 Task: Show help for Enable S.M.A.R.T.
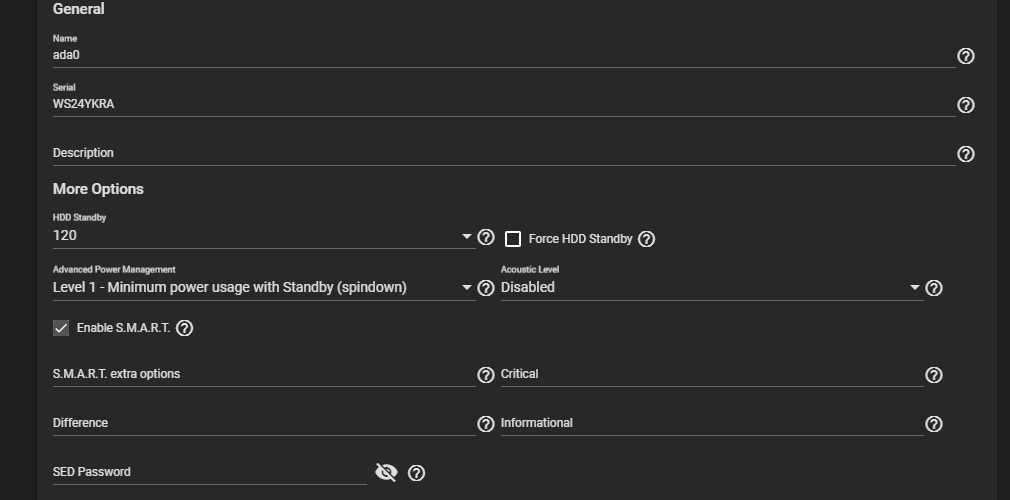point(184,328)
